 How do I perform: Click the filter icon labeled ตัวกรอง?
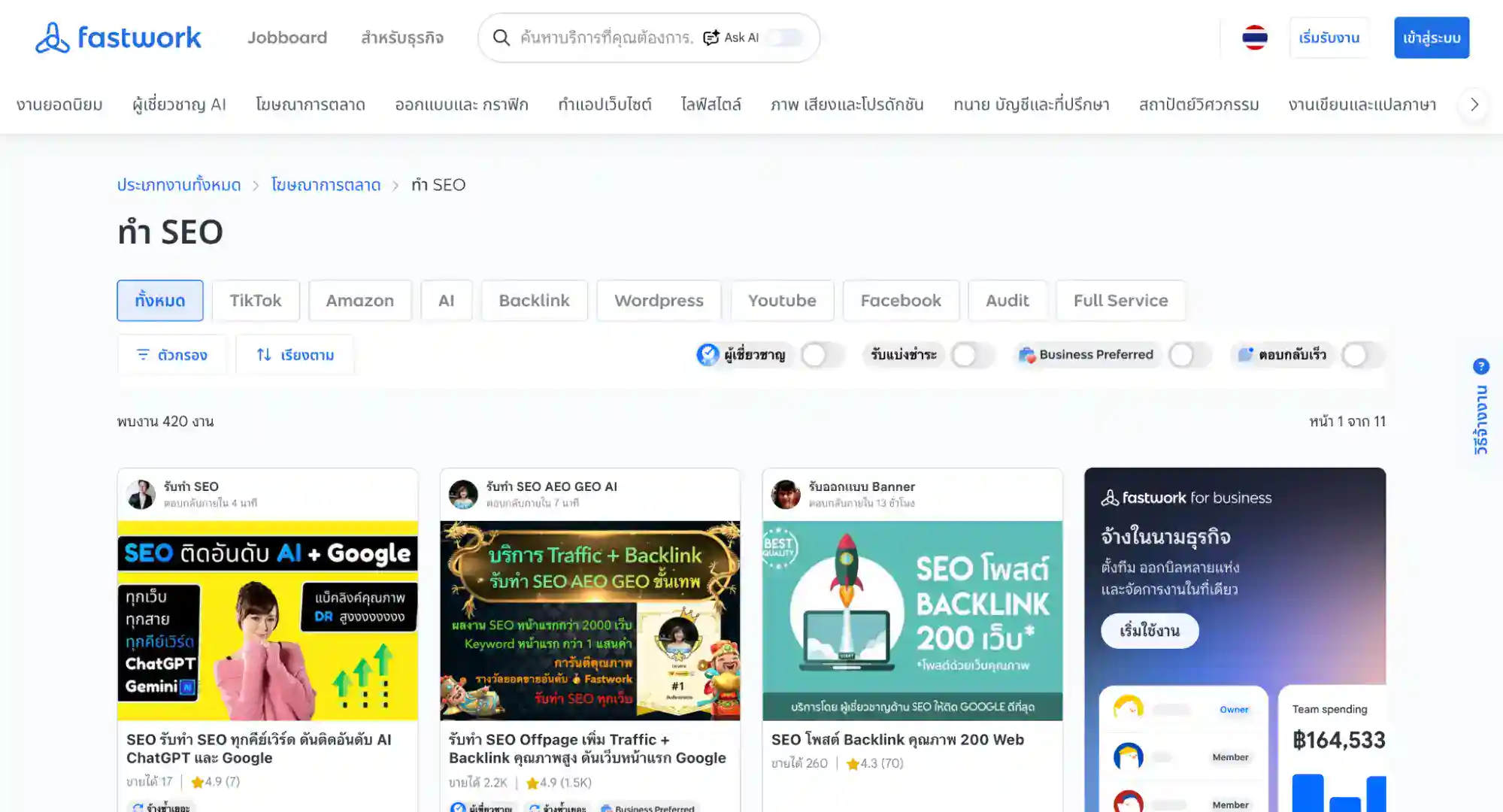(143, 354)
